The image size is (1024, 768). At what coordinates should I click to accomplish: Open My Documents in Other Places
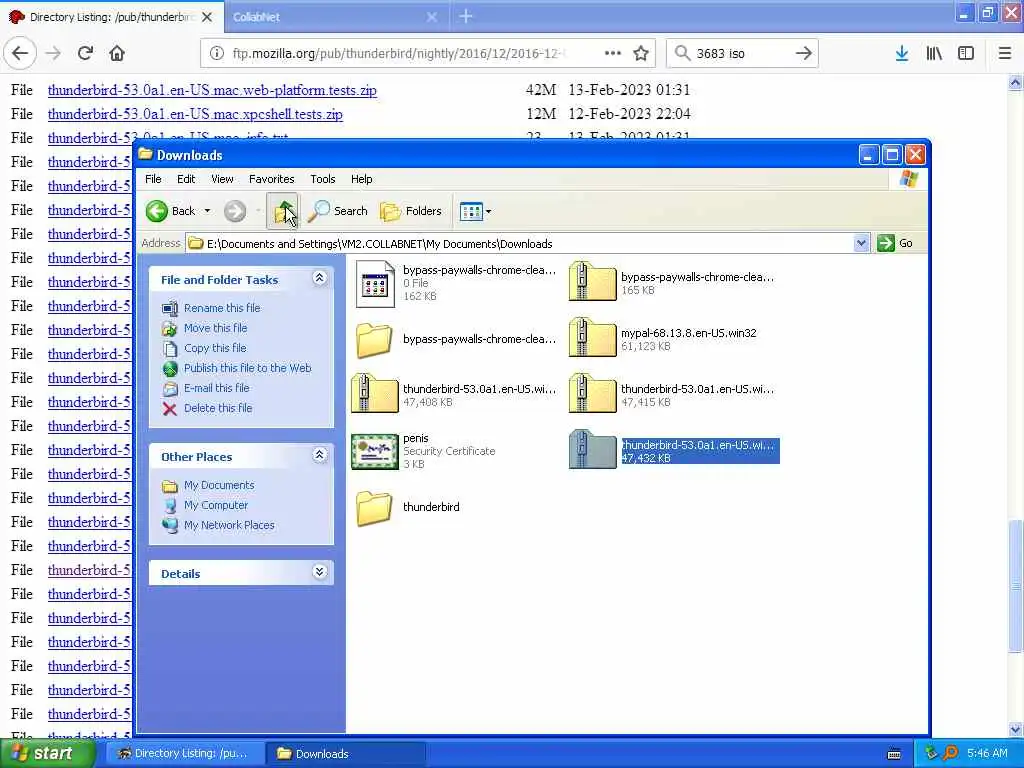coord(219,485)
